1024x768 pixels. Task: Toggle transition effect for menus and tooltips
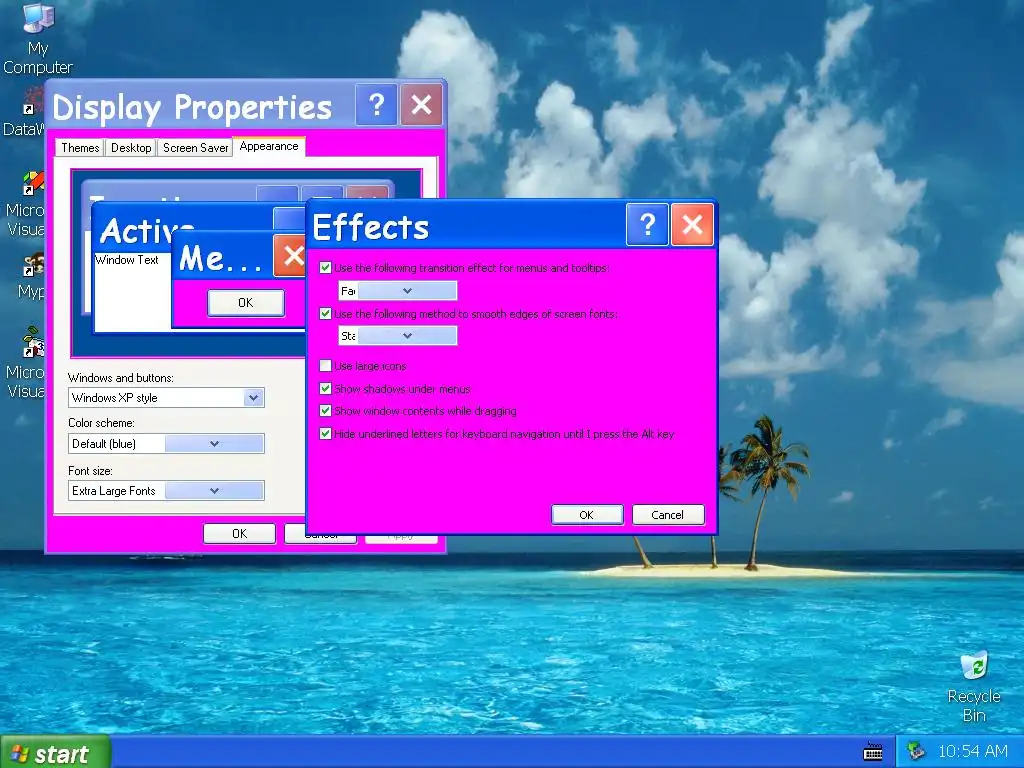point(325,267)
